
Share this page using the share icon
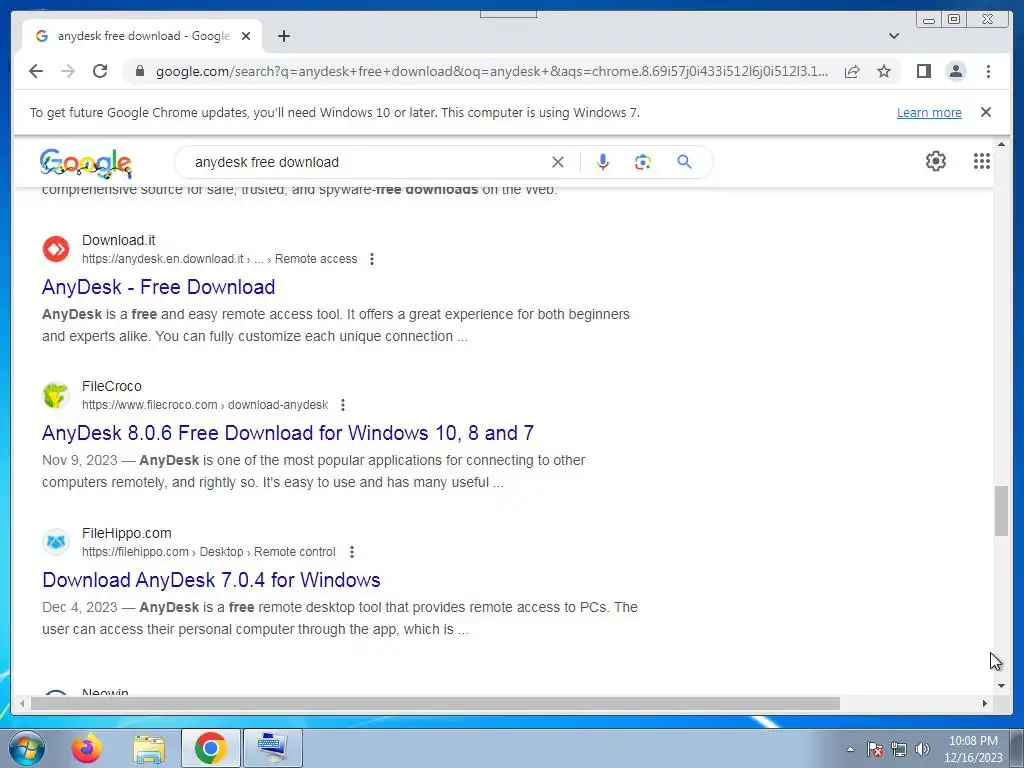[x=852, y=71]
